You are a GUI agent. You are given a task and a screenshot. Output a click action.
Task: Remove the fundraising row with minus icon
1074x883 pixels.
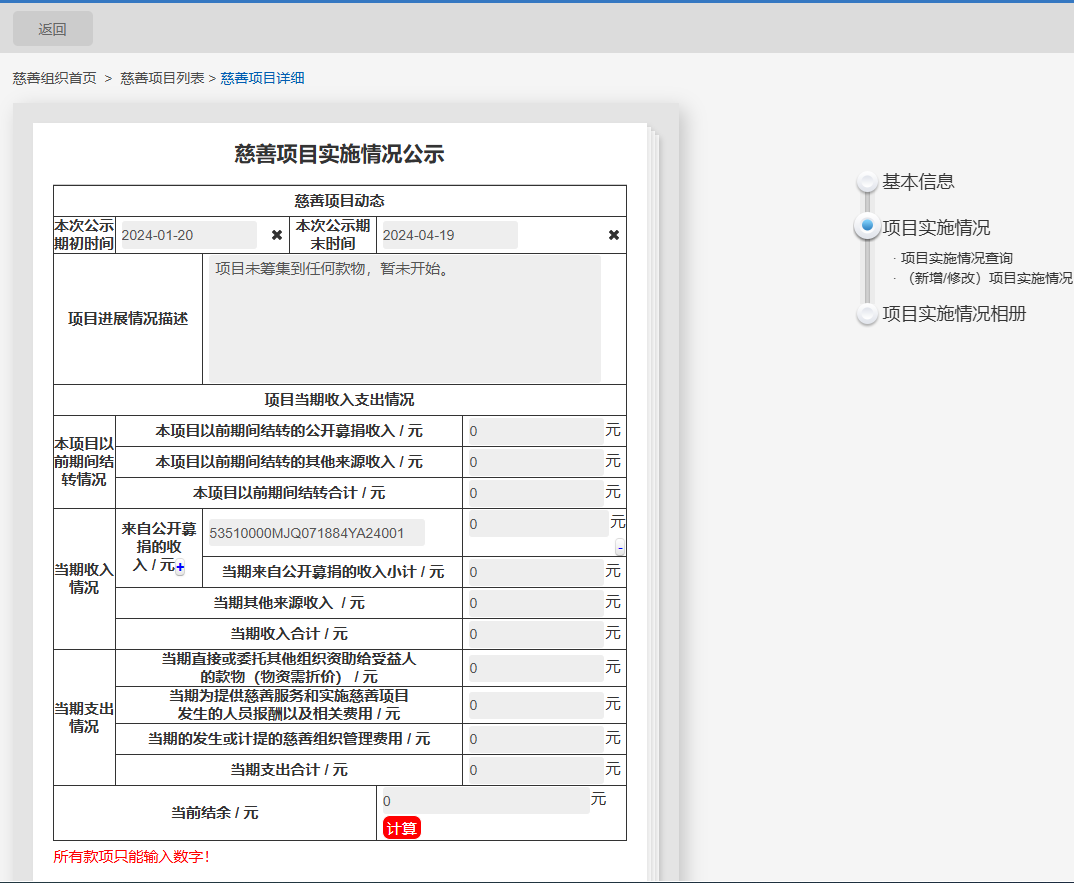click(620, 547)
